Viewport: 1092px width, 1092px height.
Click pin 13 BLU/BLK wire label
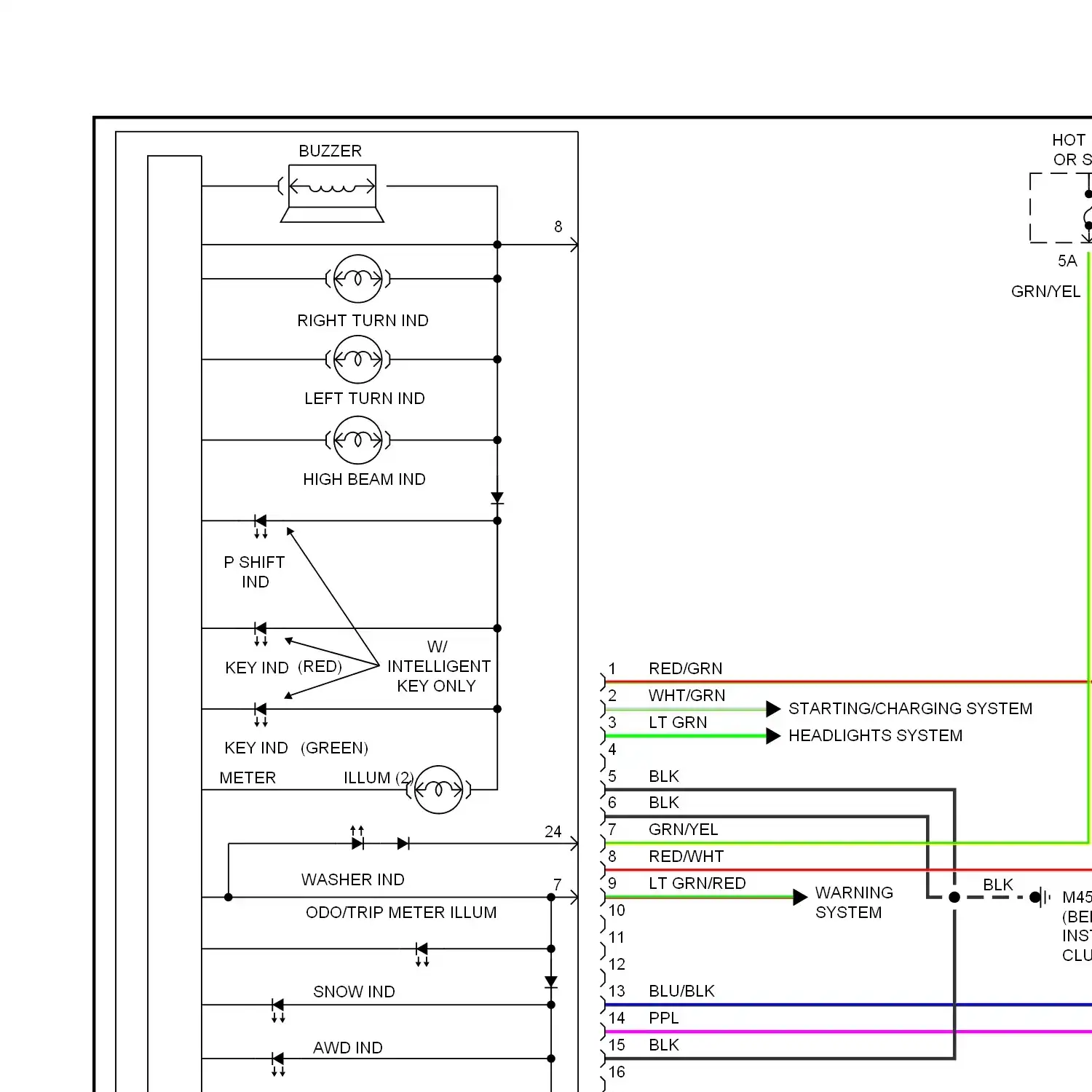tap(681, 991)
